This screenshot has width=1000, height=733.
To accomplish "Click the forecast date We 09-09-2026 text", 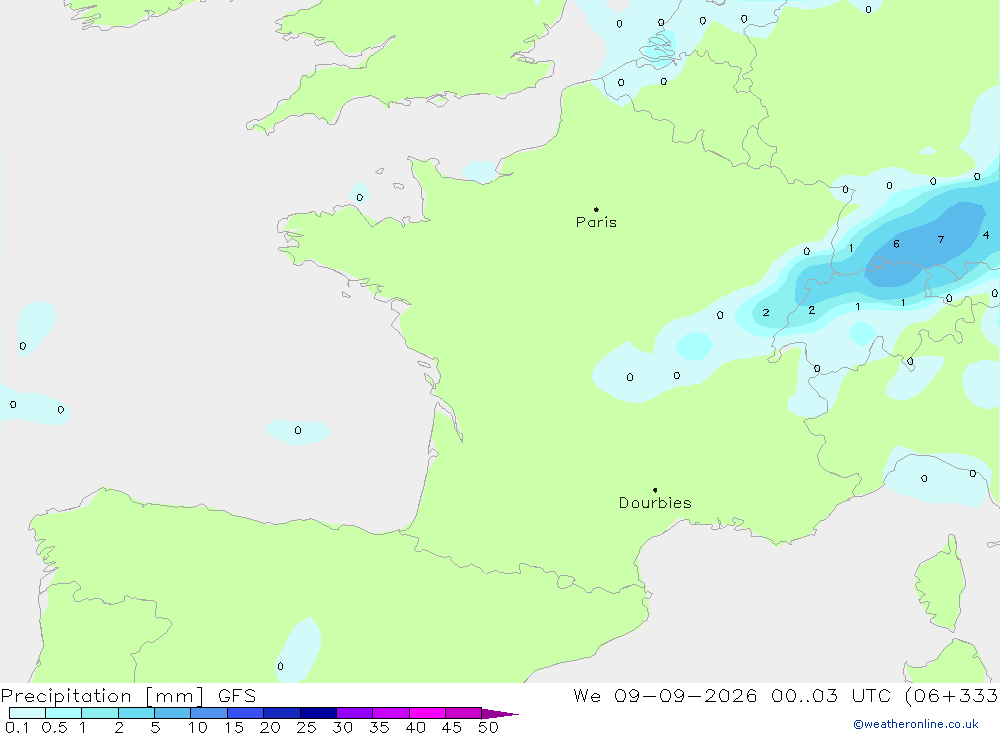I will 665,695.
